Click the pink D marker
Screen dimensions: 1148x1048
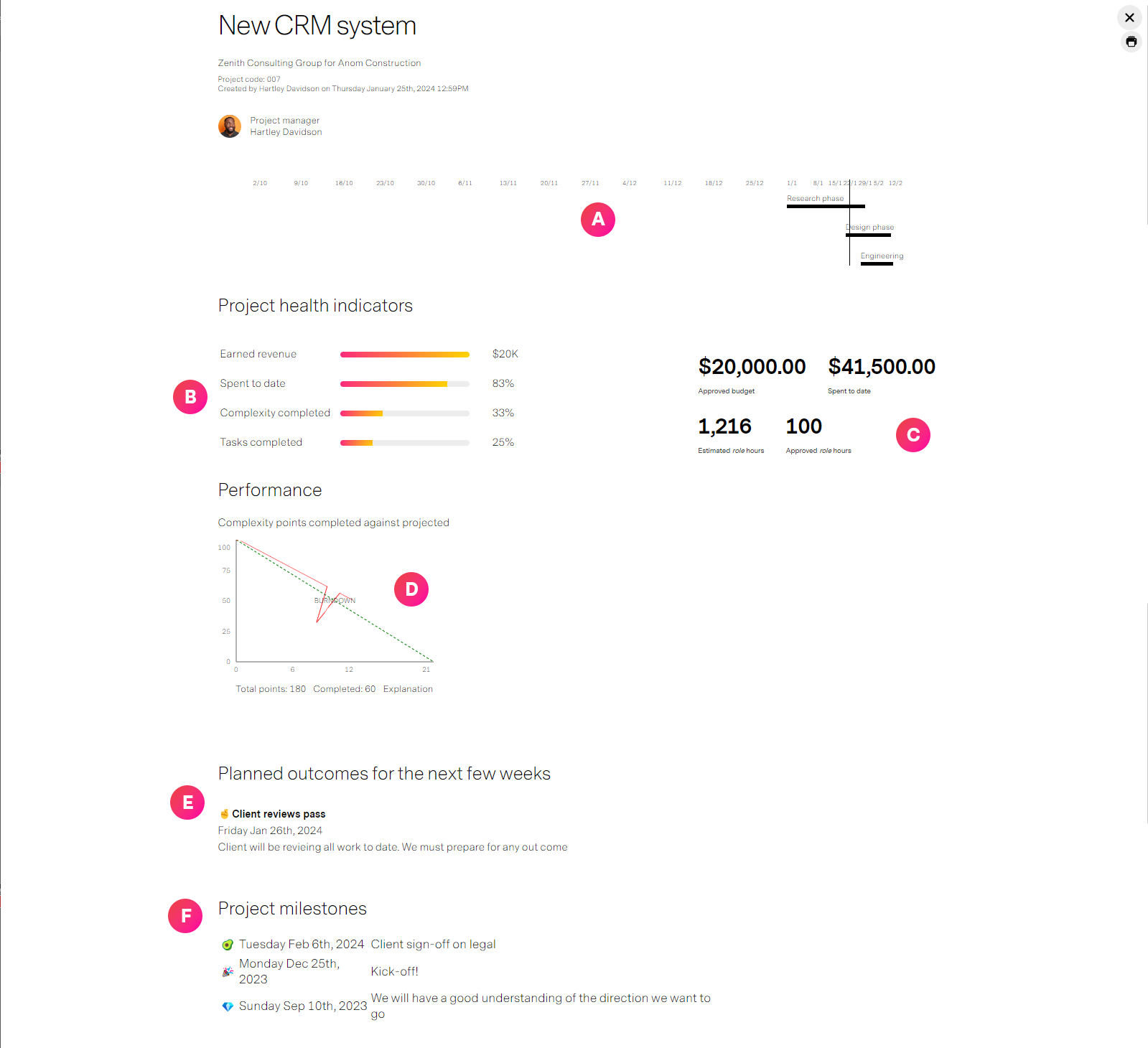(411, 589)
